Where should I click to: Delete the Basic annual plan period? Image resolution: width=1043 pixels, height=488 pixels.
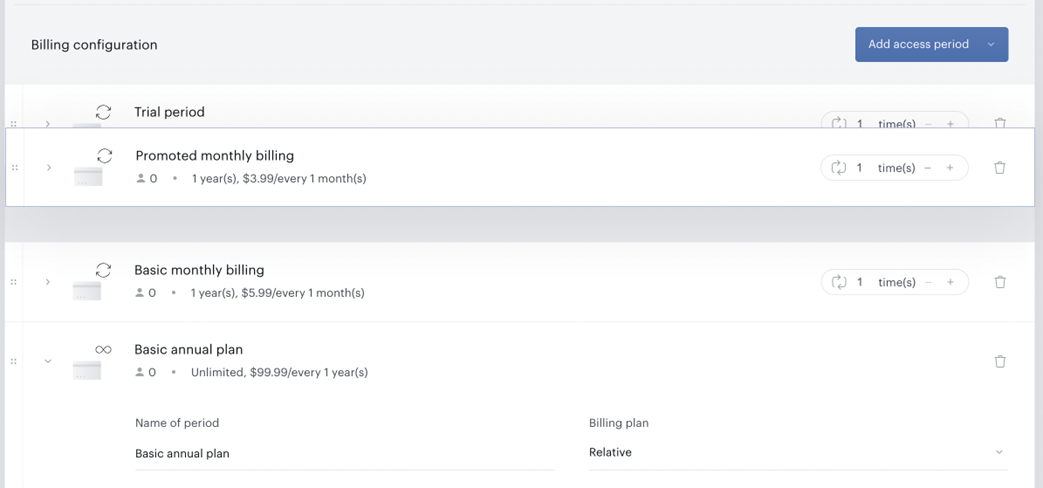coord(999,362)
